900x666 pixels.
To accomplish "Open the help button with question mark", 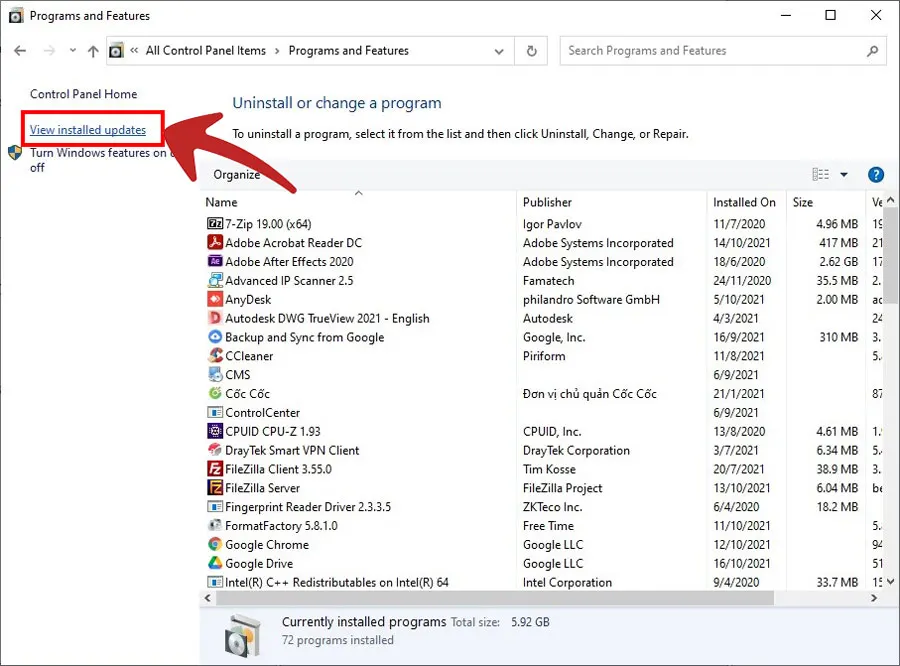I will click(876, 175).
